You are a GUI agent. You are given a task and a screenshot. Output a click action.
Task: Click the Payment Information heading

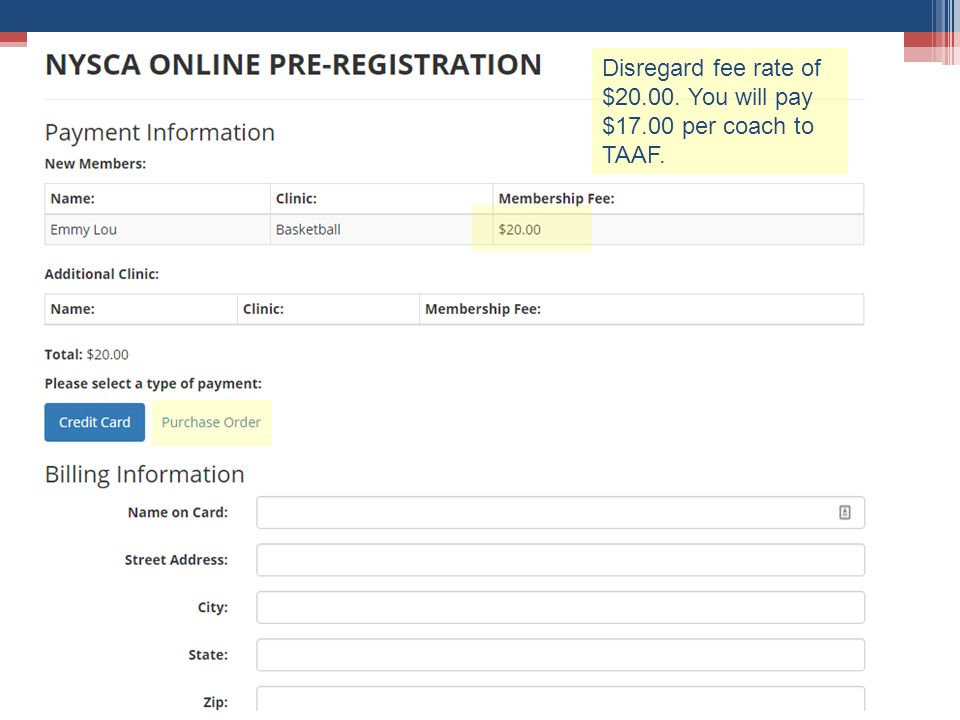tap(160, 132)
